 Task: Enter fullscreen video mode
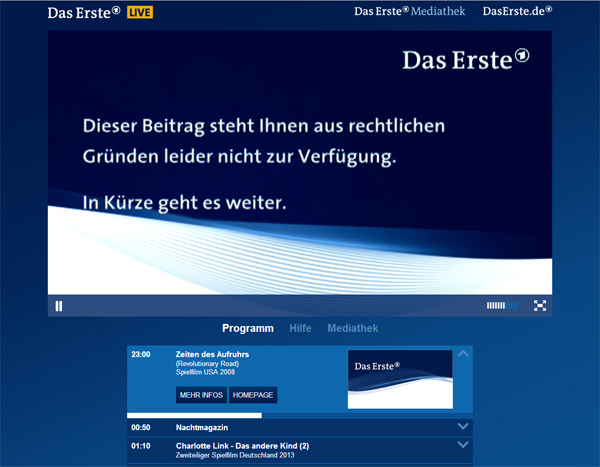coord(540,306)
